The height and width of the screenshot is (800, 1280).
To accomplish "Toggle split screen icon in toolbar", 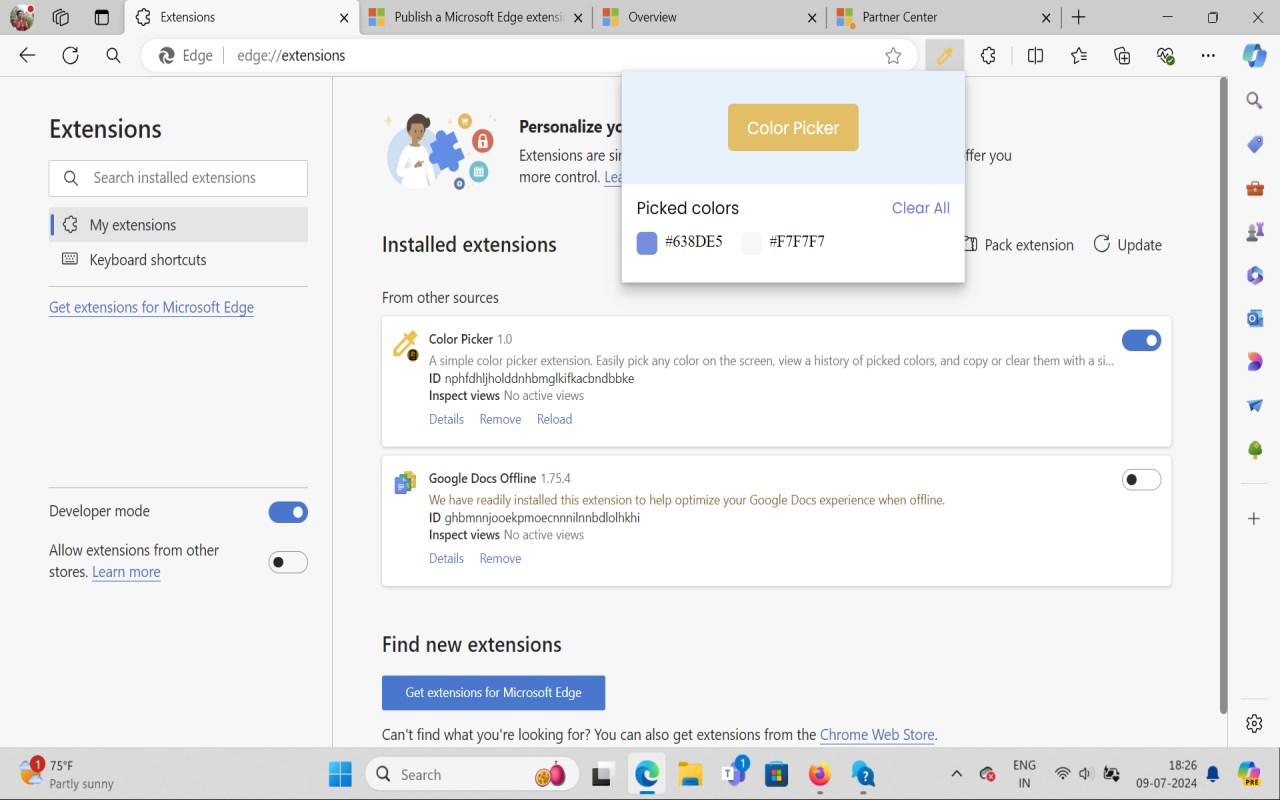I will coord(1035,56).
